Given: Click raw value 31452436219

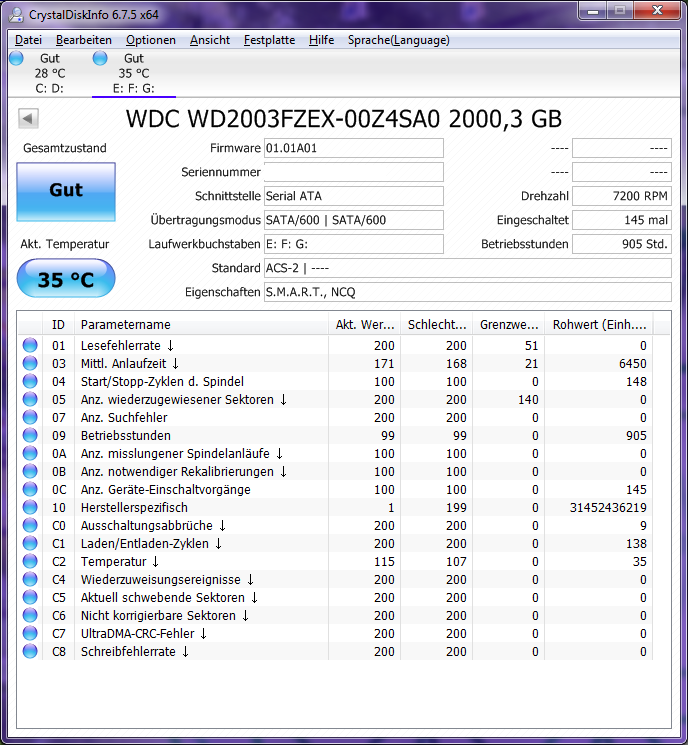Looking at the screenshot, I should pyautogui.click(x=608, y=507).
